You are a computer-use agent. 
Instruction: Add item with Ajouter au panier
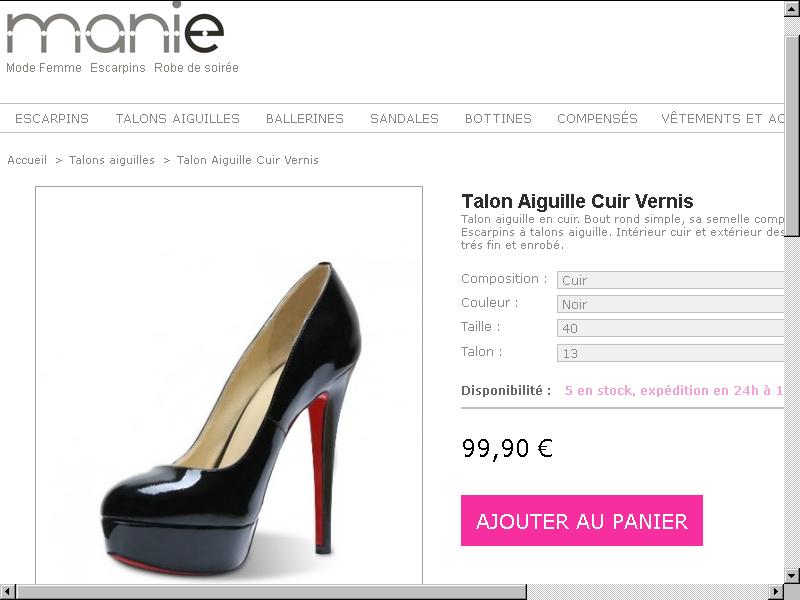coord(582,520)
